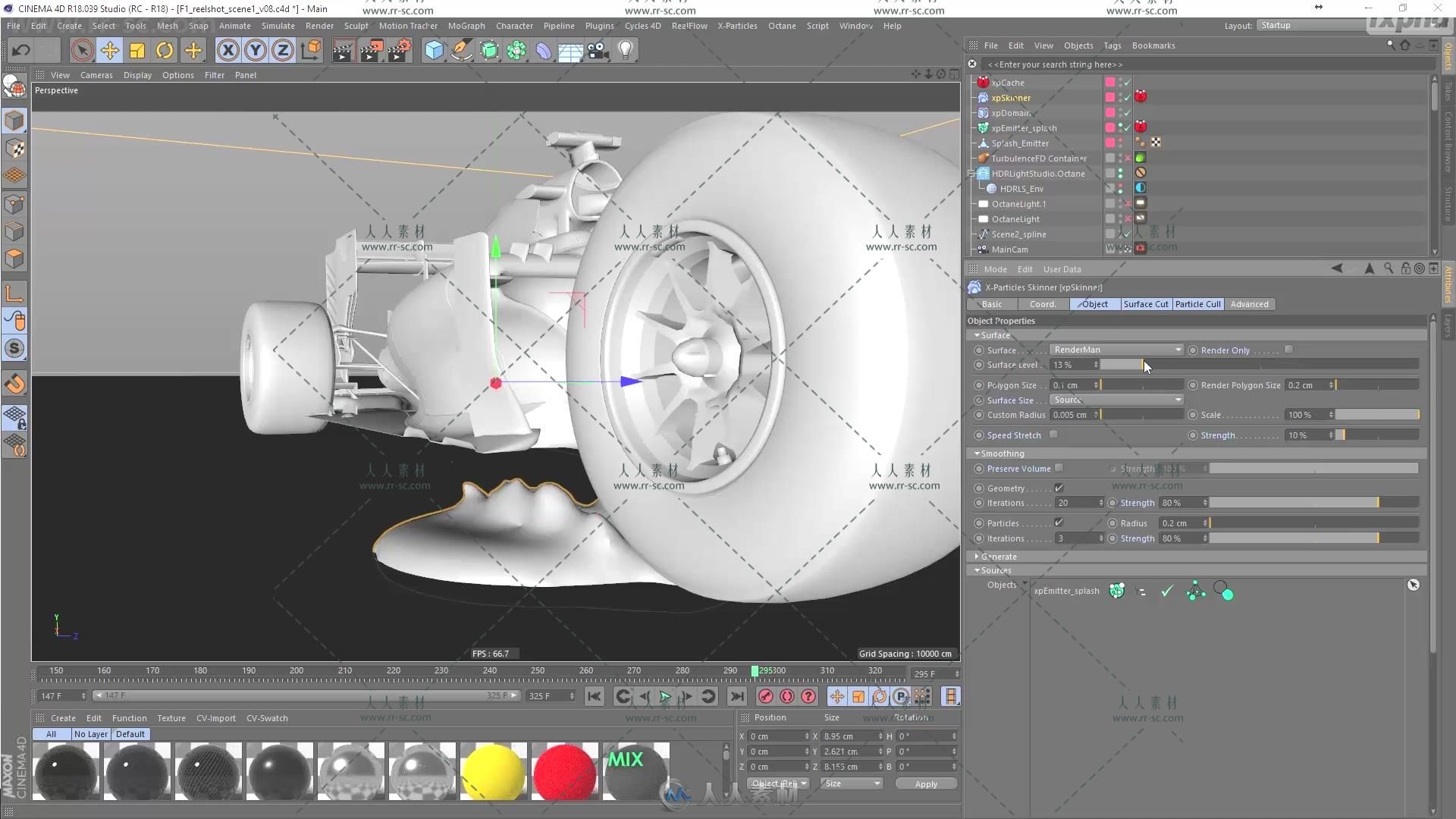Image resolution: width=1456 pixels, height=819 pixels.
Task: Add a camera object
Action: [x=598, y=51]
